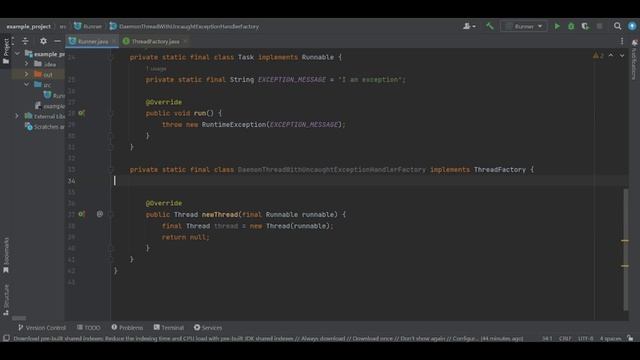Open the Structure side tool window
Image resolution: width=640 pixels, height=360 pixels.
[6, 300]
